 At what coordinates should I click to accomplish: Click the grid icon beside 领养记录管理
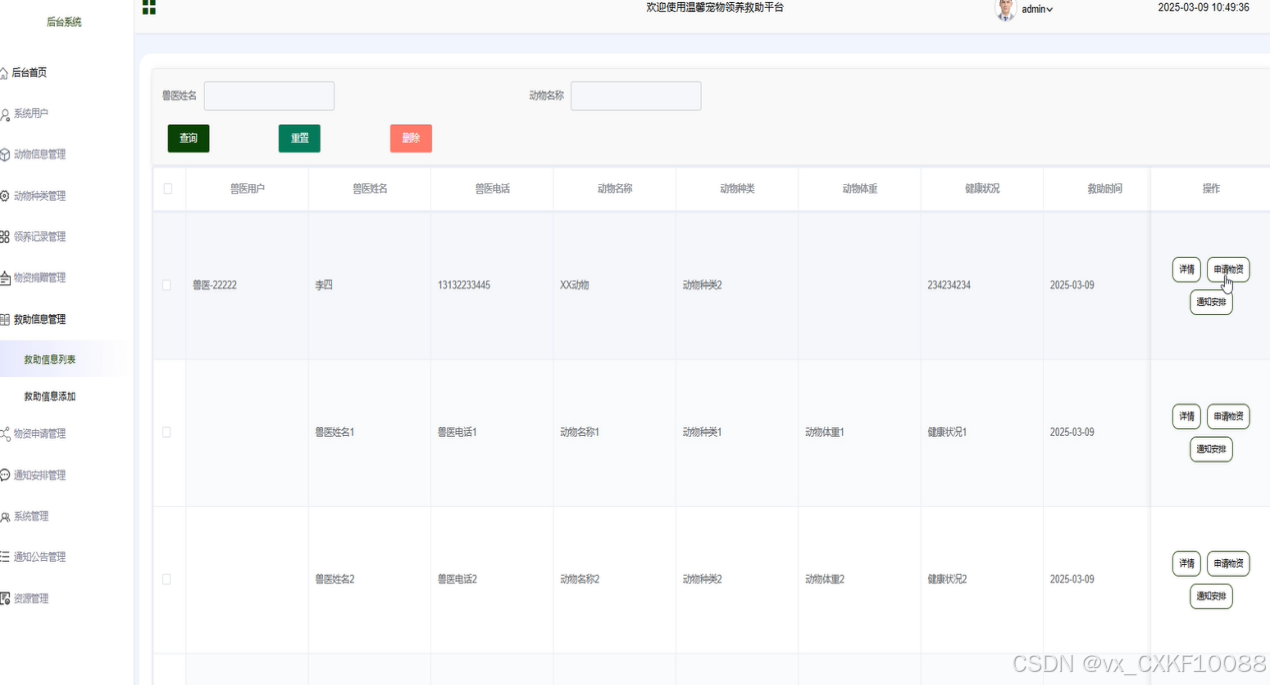[5, 237]
